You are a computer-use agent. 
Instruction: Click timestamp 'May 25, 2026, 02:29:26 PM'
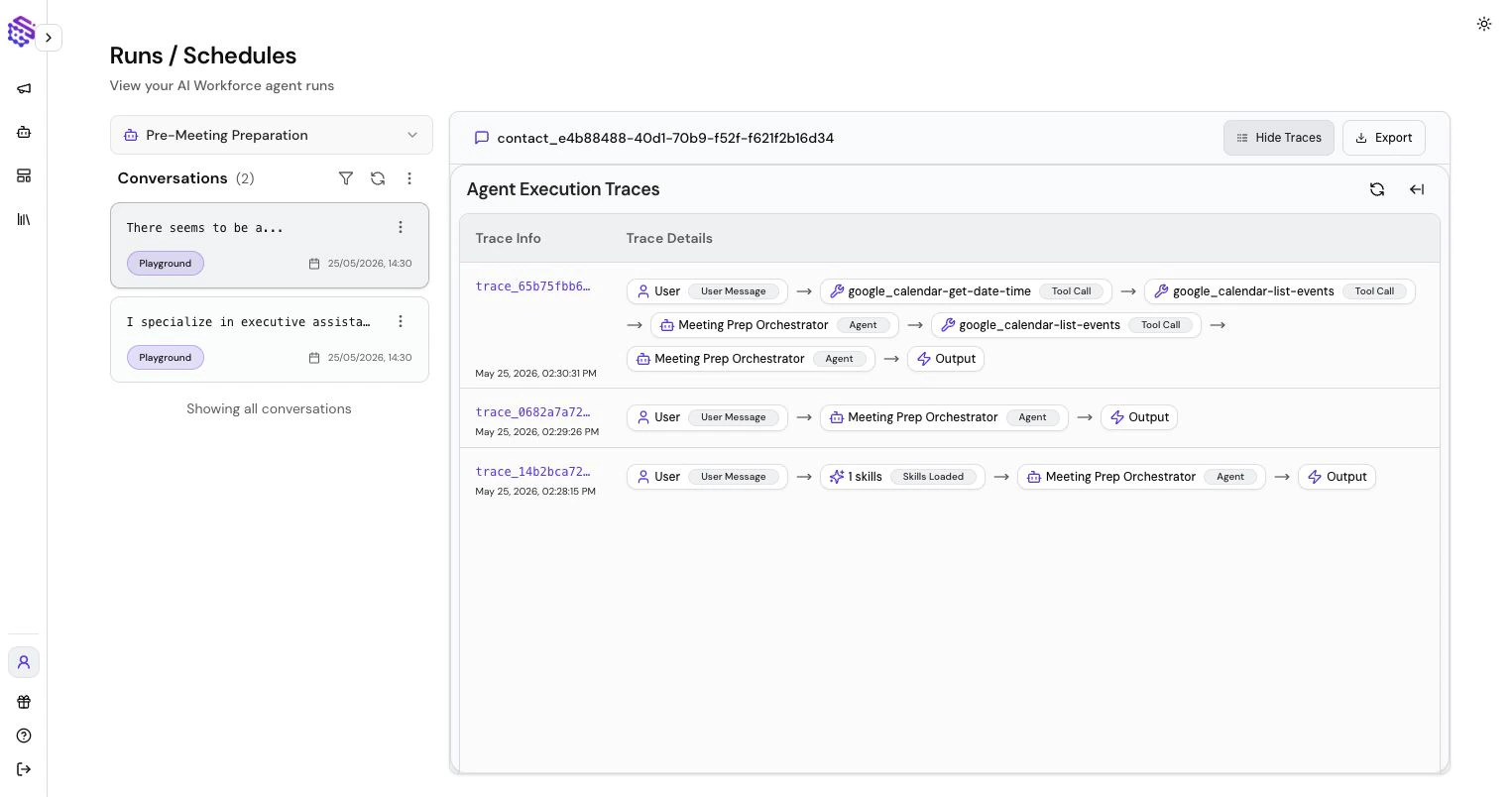[x=536, y=432]
